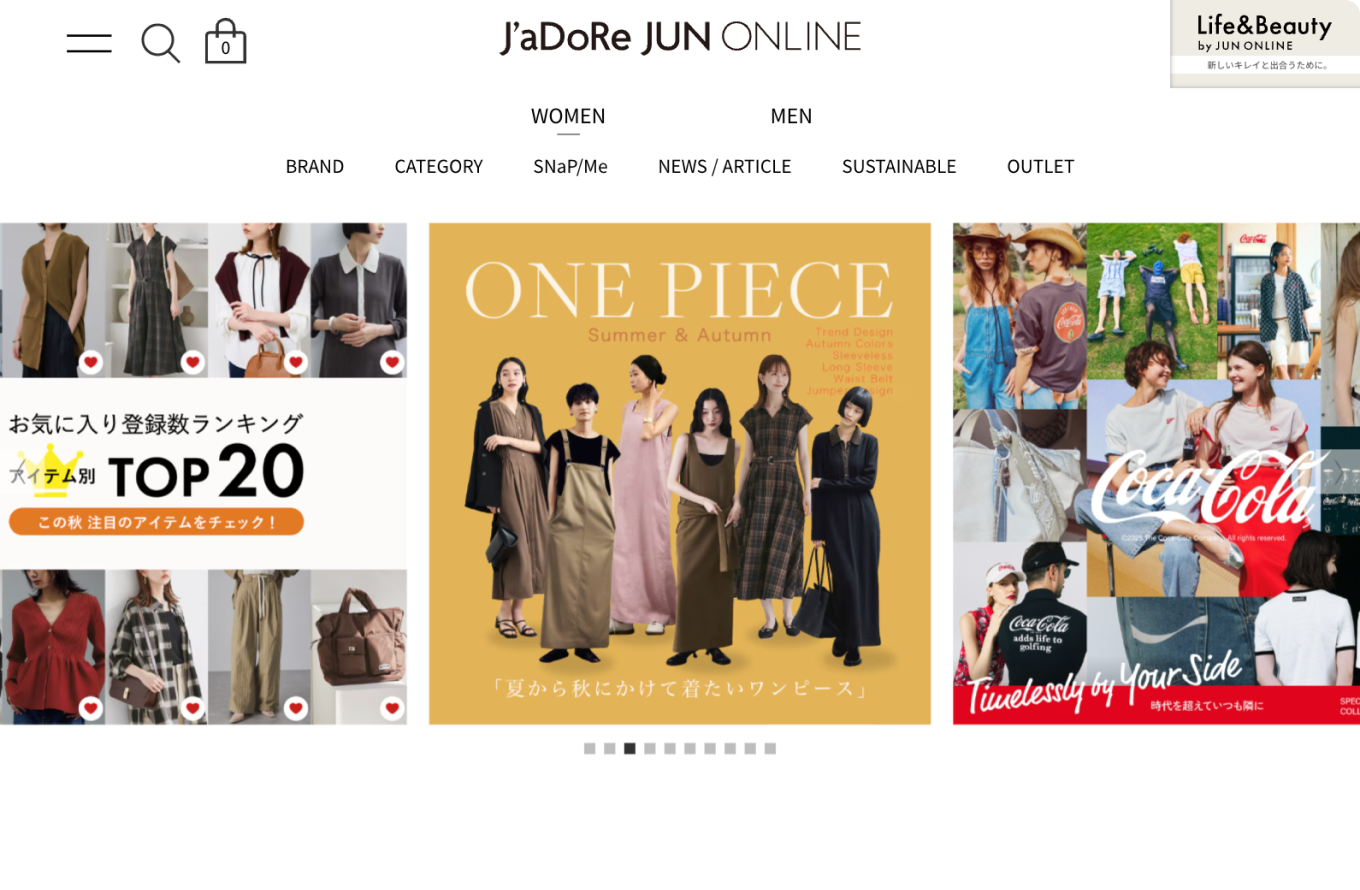Image resolution: width=1360 pixels, height=890 pixels.
Task: Open the search magnifier icon
Action: point(160,43)
